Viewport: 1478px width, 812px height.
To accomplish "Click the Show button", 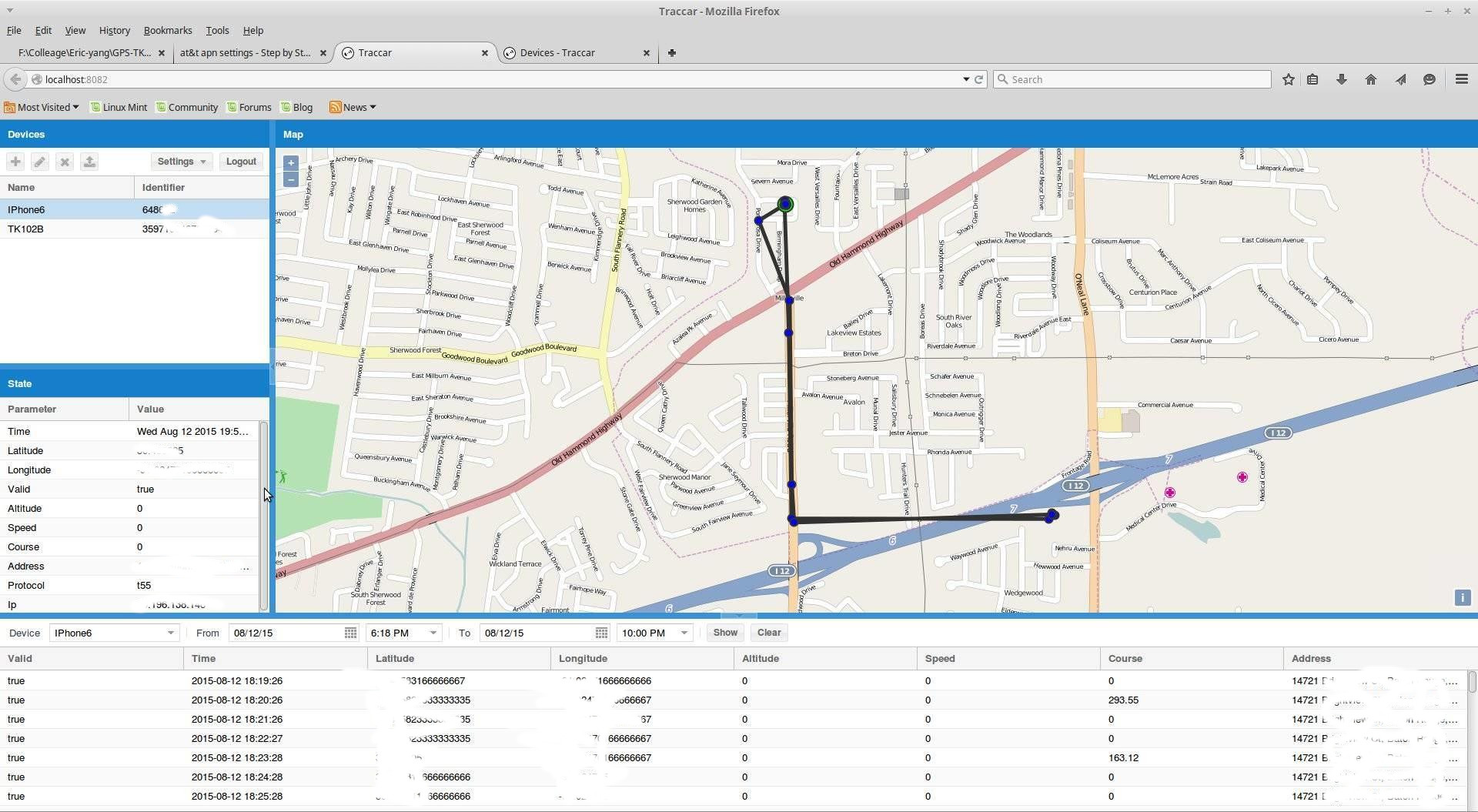I will pyautogui.click(x=725, y=633).
